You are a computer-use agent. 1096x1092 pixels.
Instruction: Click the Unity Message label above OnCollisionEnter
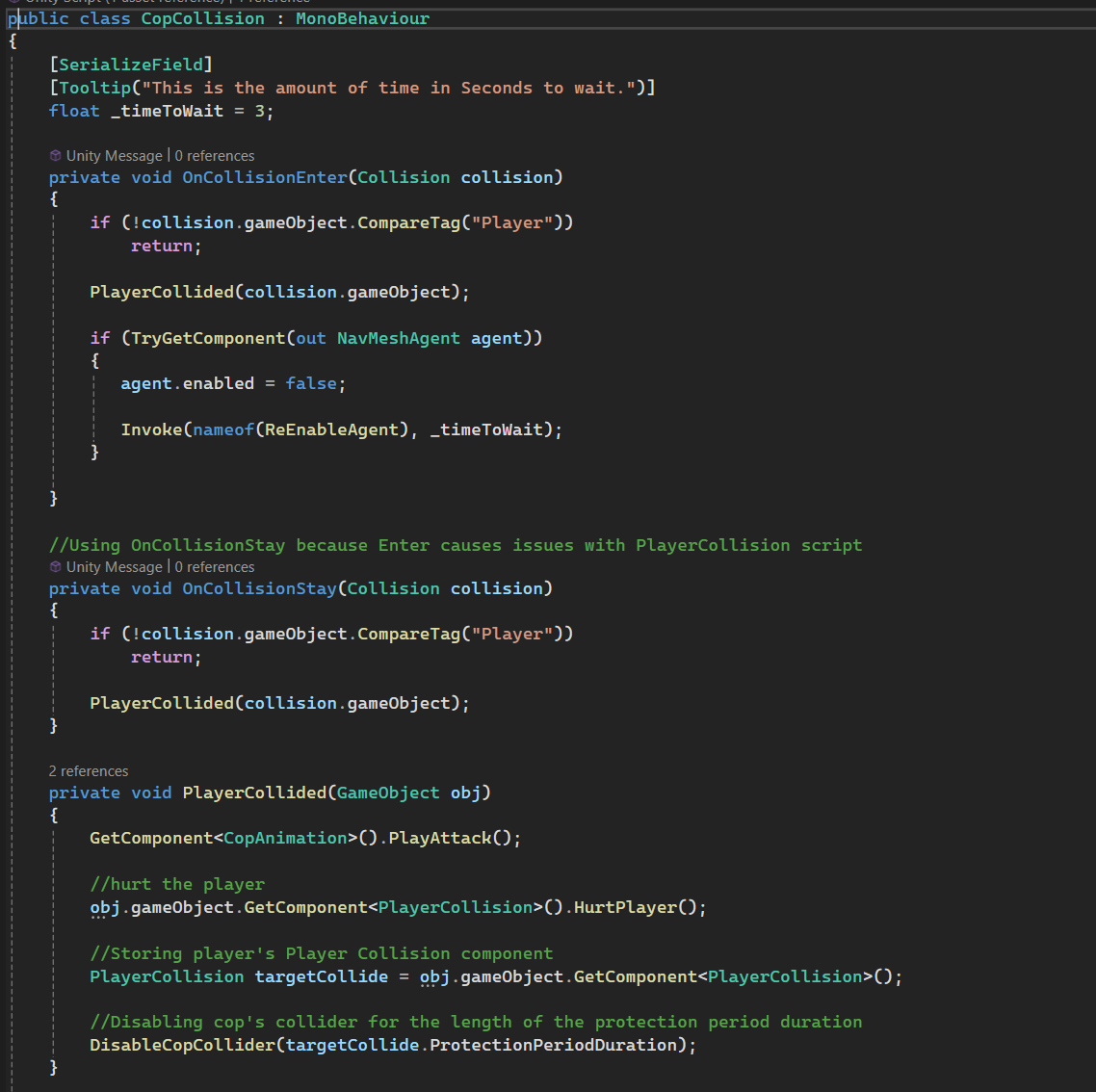114,156
